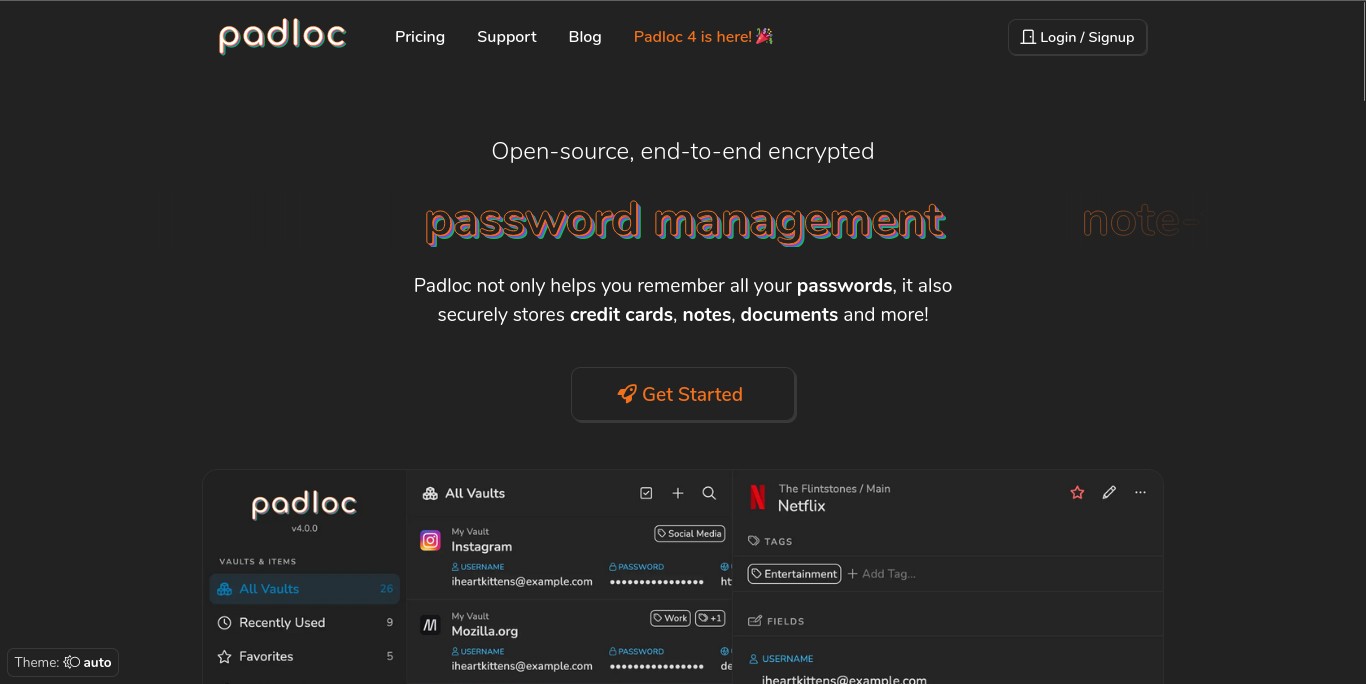This screenshot has width=1366, height=684.
Task: Click the bold word 'passwords'
Action: point(844,286)
